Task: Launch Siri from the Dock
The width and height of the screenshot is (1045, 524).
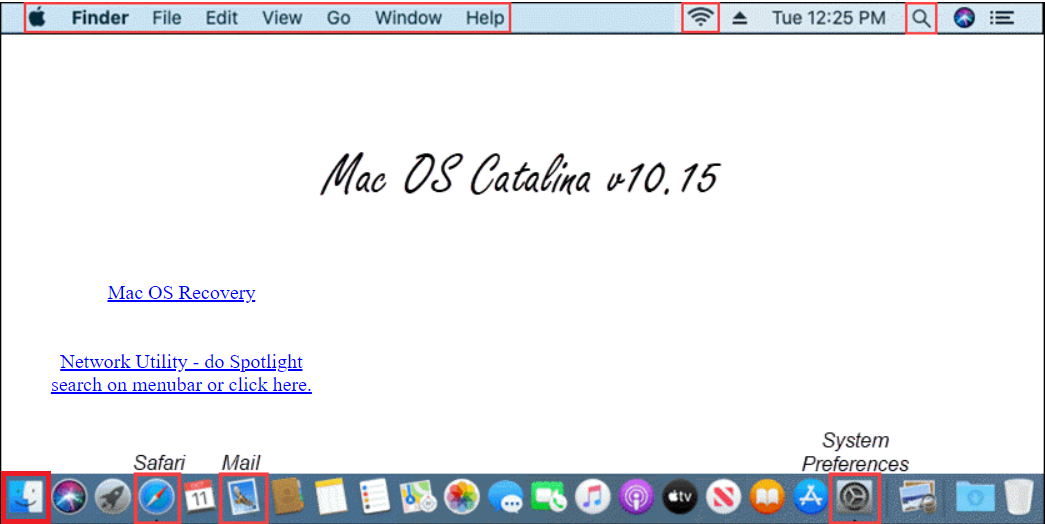Action: (69, 497)
